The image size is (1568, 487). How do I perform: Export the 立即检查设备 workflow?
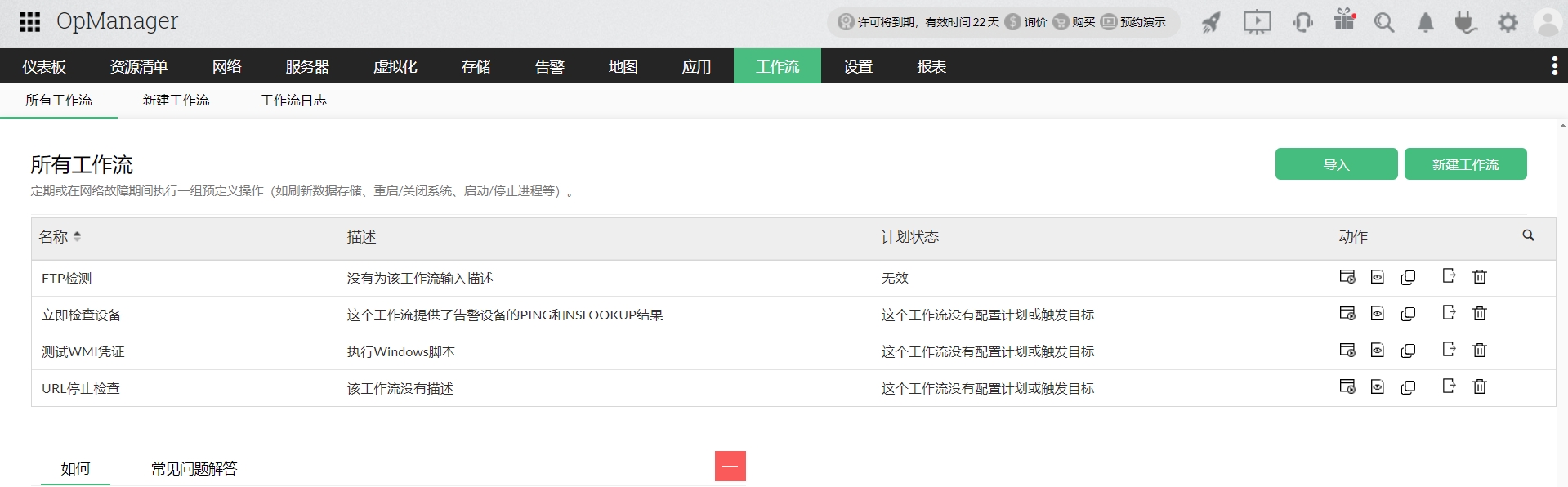pos(1449,313)
